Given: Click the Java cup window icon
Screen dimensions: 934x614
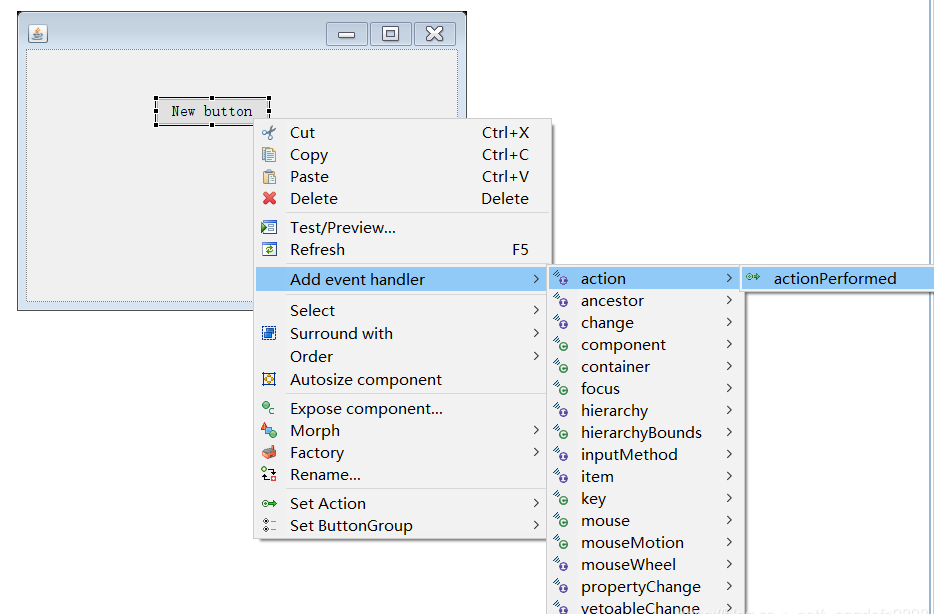Looking at the screenshot, I should (x=38, y=33).
